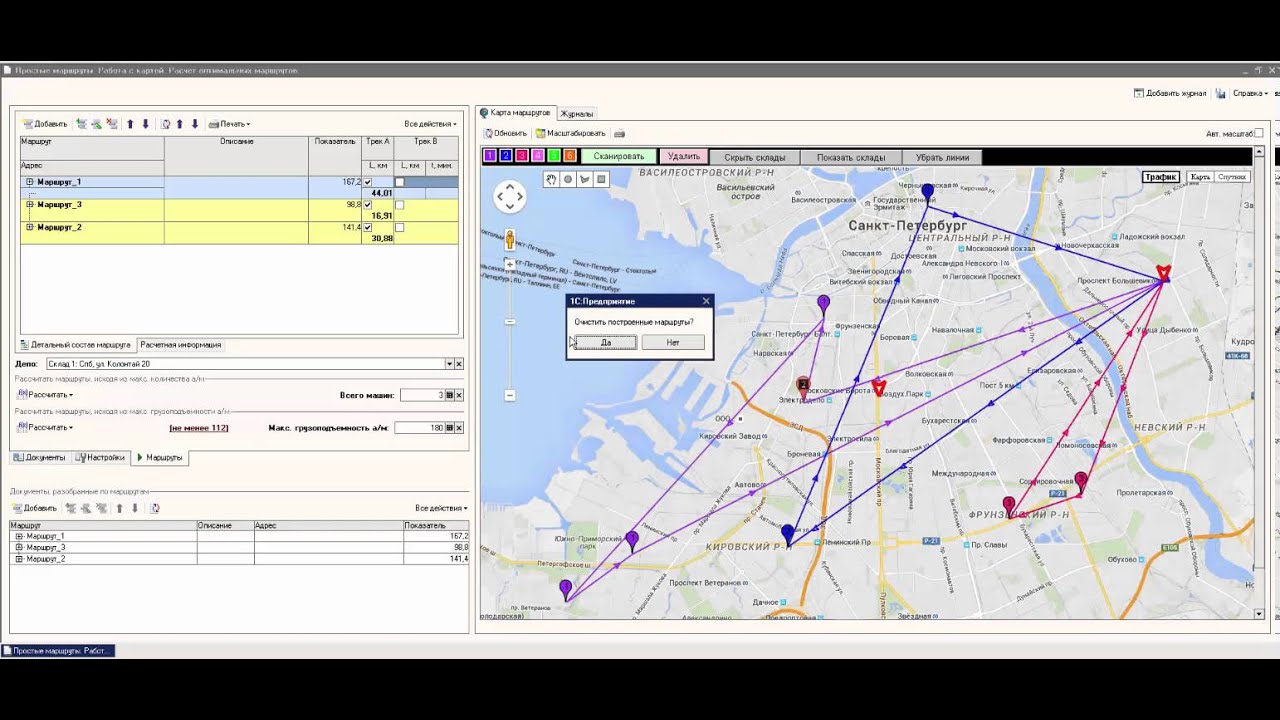
Task: Click the Масштабировать button
Action: (x=571, y=133)
